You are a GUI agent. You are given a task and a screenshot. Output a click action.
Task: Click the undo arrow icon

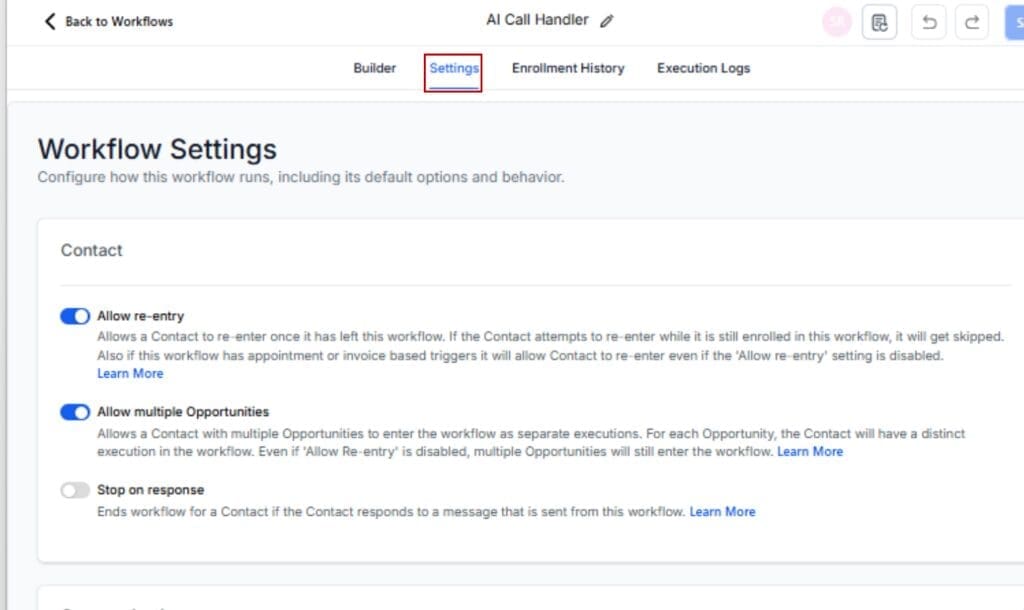928,21
